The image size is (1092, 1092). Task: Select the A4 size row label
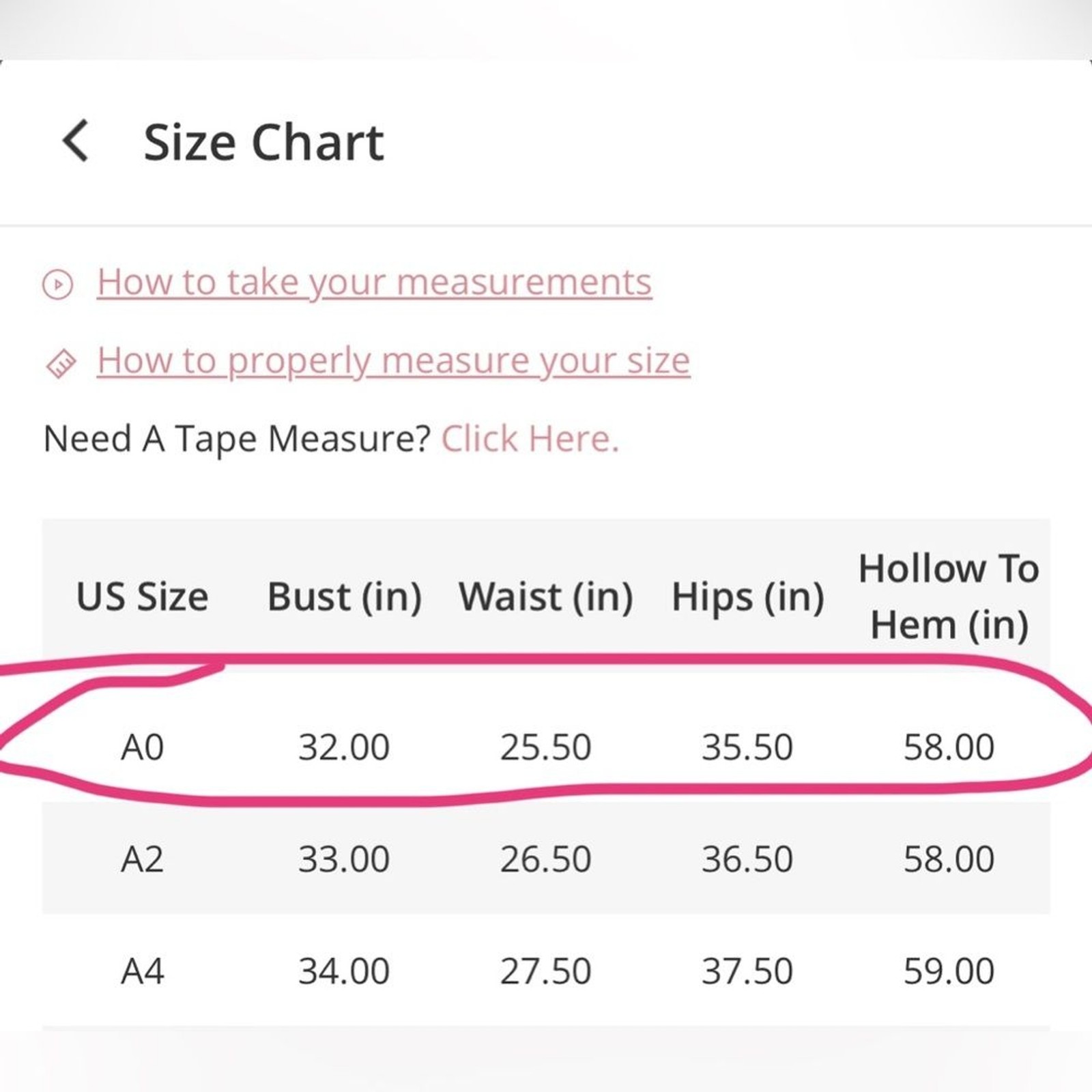pos(142,971)
